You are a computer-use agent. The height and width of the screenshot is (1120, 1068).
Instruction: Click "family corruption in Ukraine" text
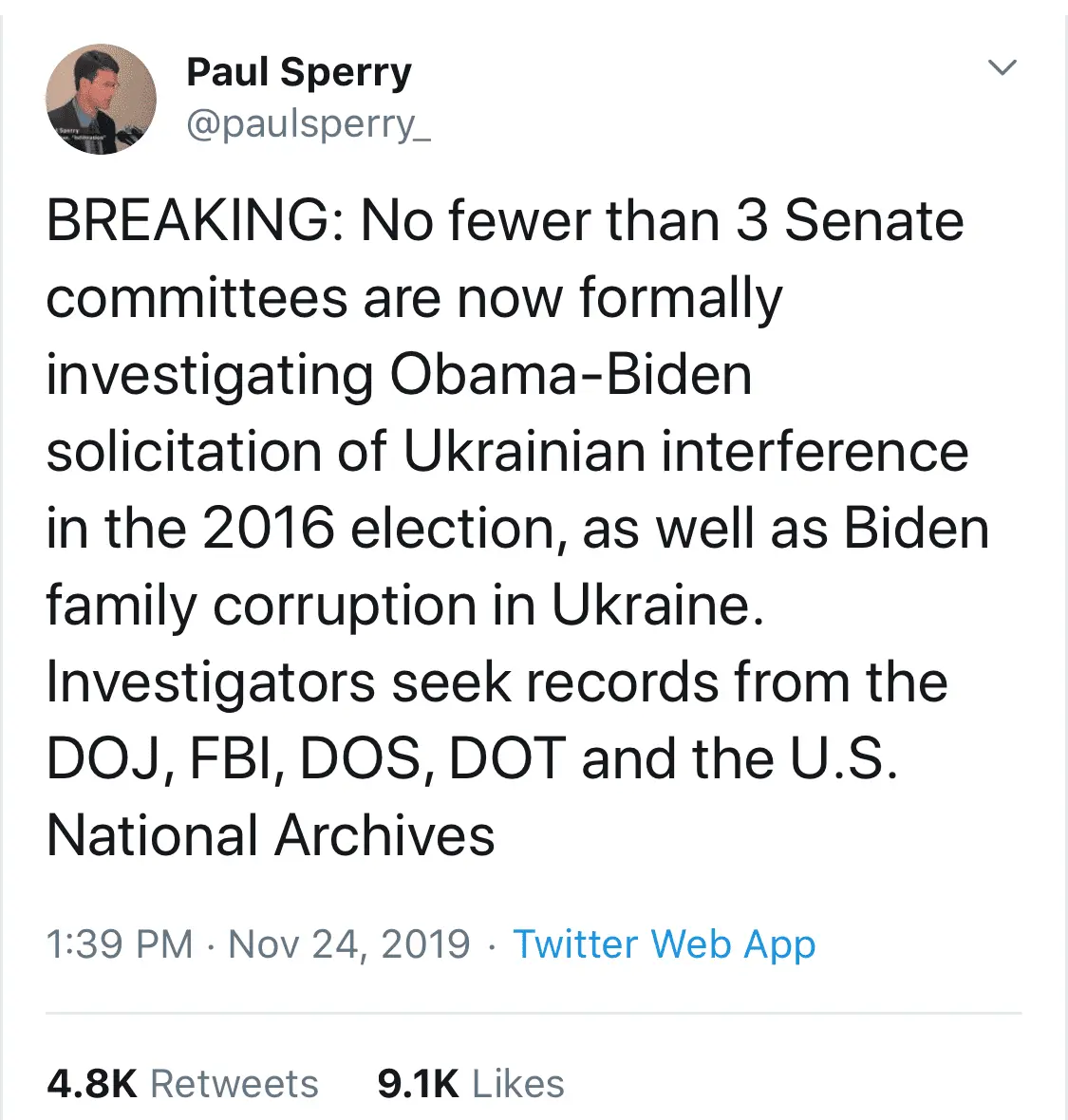click(403, 606)
